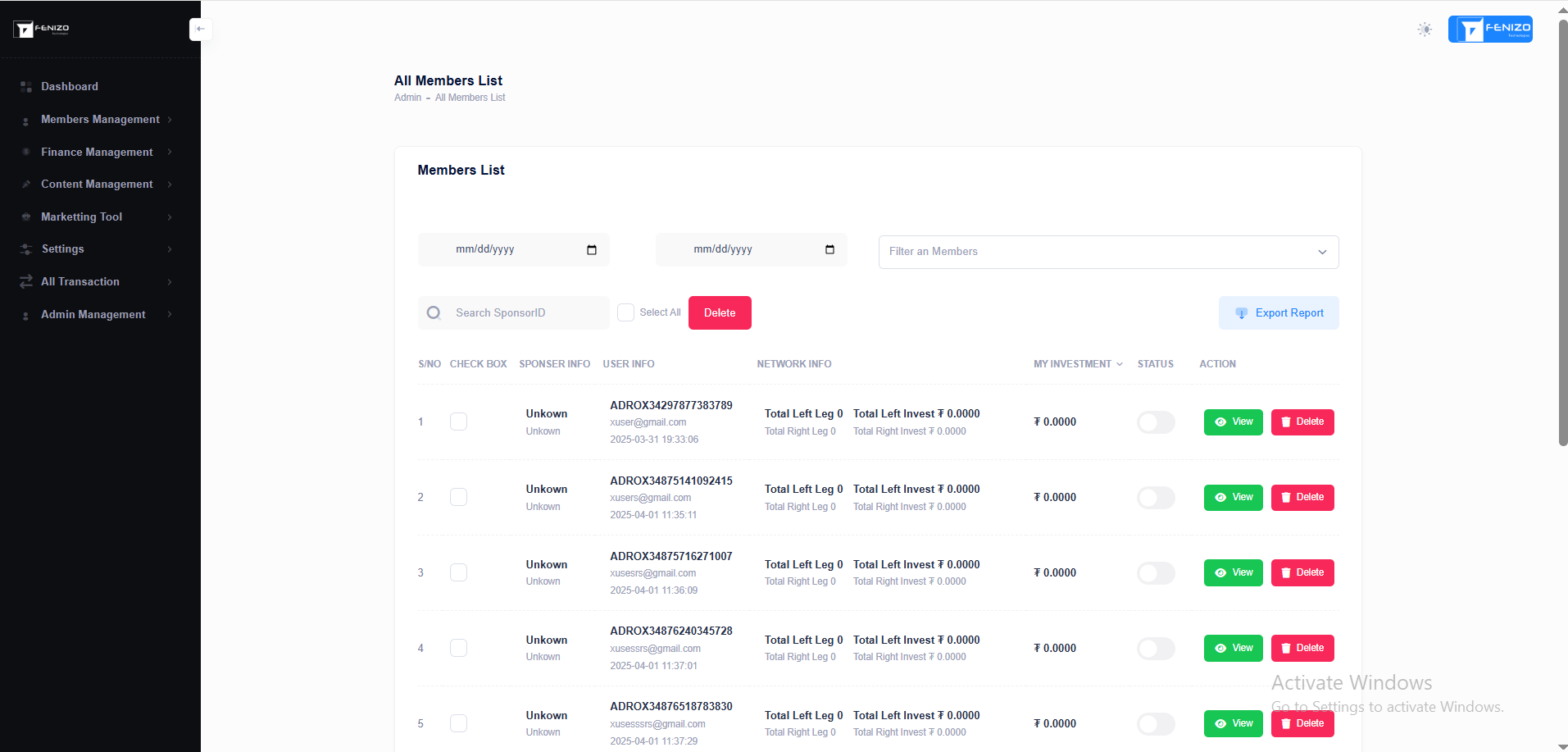Click the Members Management sidebar icon
This screenshot has height=752, width=1568.
pos(26,121)
